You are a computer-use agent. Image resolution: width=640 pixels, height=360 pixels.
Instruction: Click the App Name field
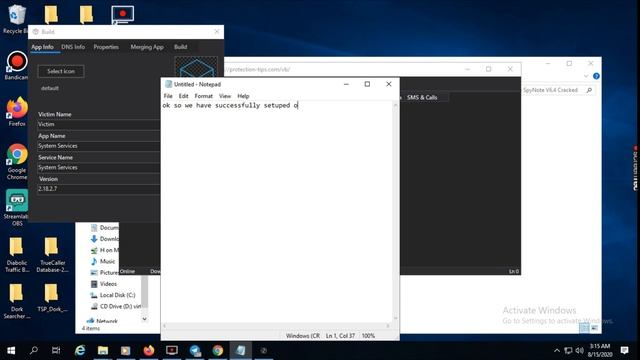coord(99,146)
